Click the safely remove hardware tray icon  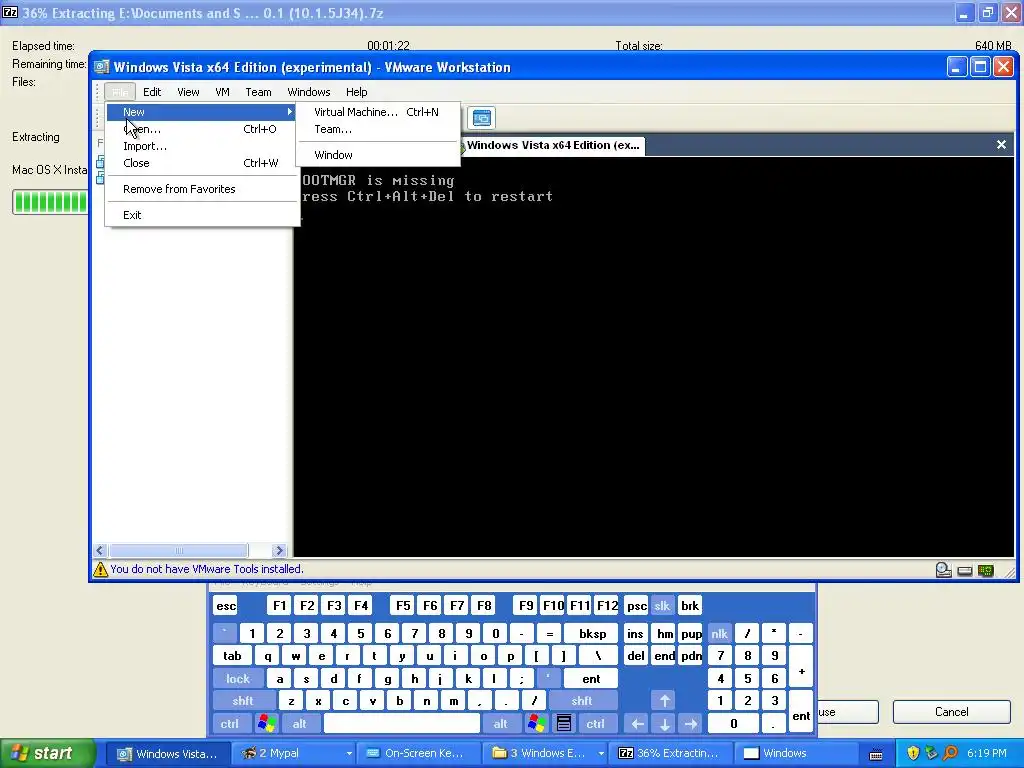931,753
